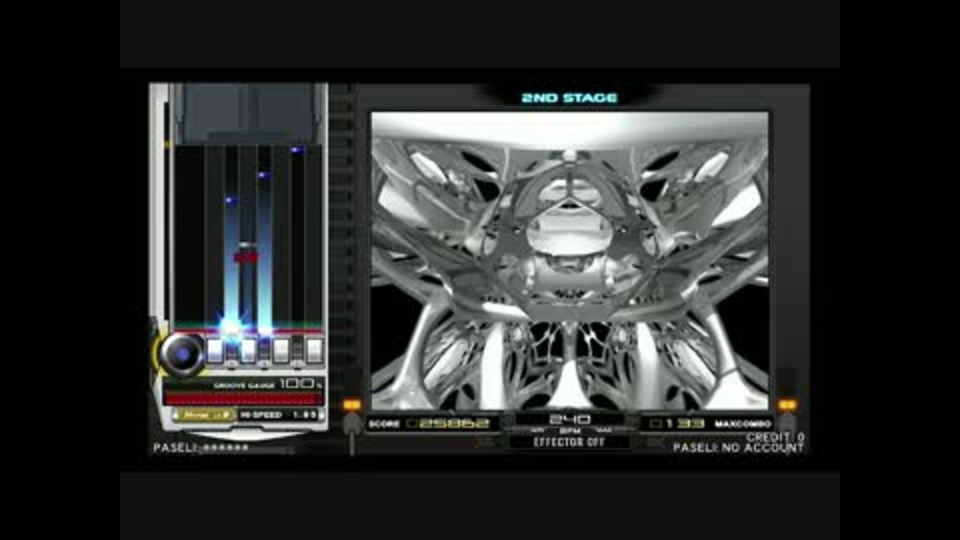Click the red groove gauge bar
The image size is (960, 540).
point(243,399)
